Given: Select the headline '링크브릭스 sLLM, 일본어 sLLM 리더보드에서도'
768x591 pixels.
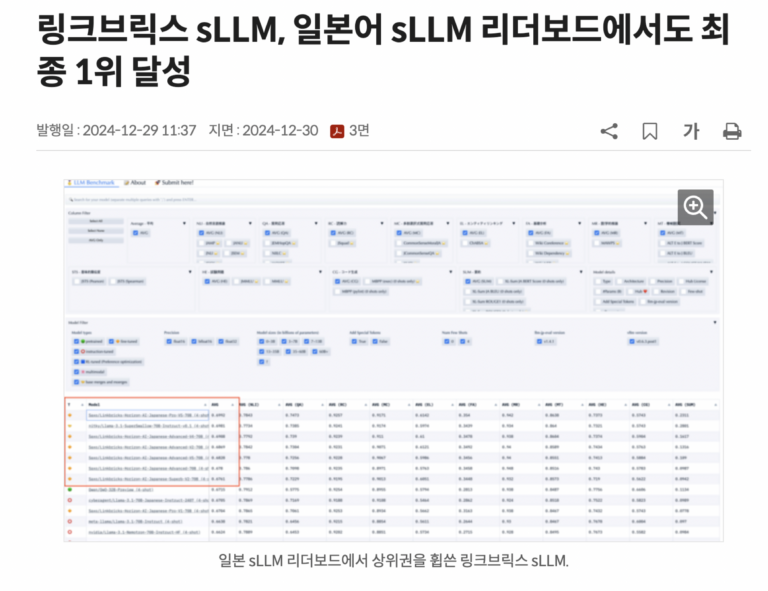Looking at the screenshot, I should pos(364,30).
